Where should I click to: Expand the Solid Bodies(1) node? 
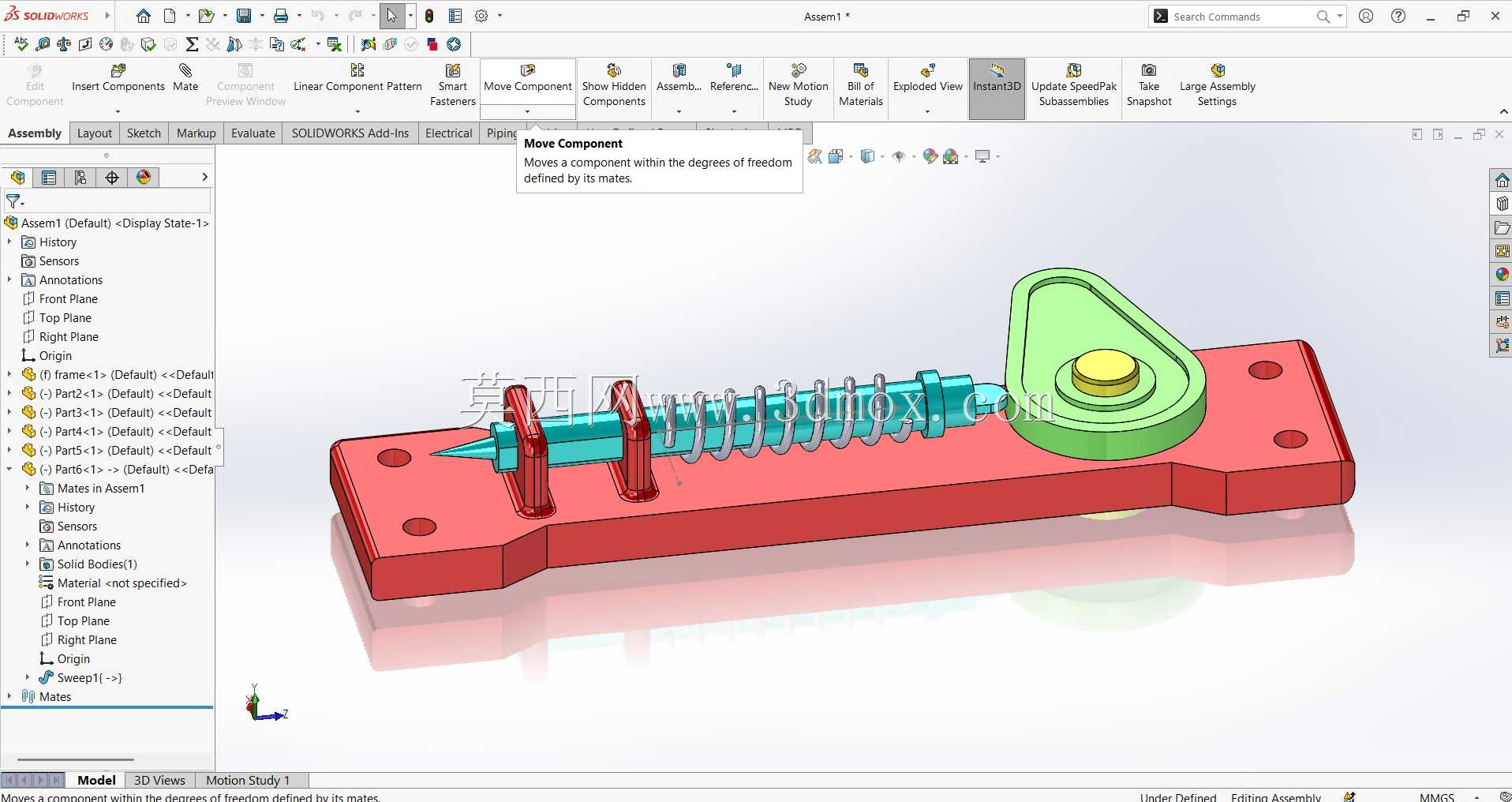pyautogui.click(x=28, y=564)
